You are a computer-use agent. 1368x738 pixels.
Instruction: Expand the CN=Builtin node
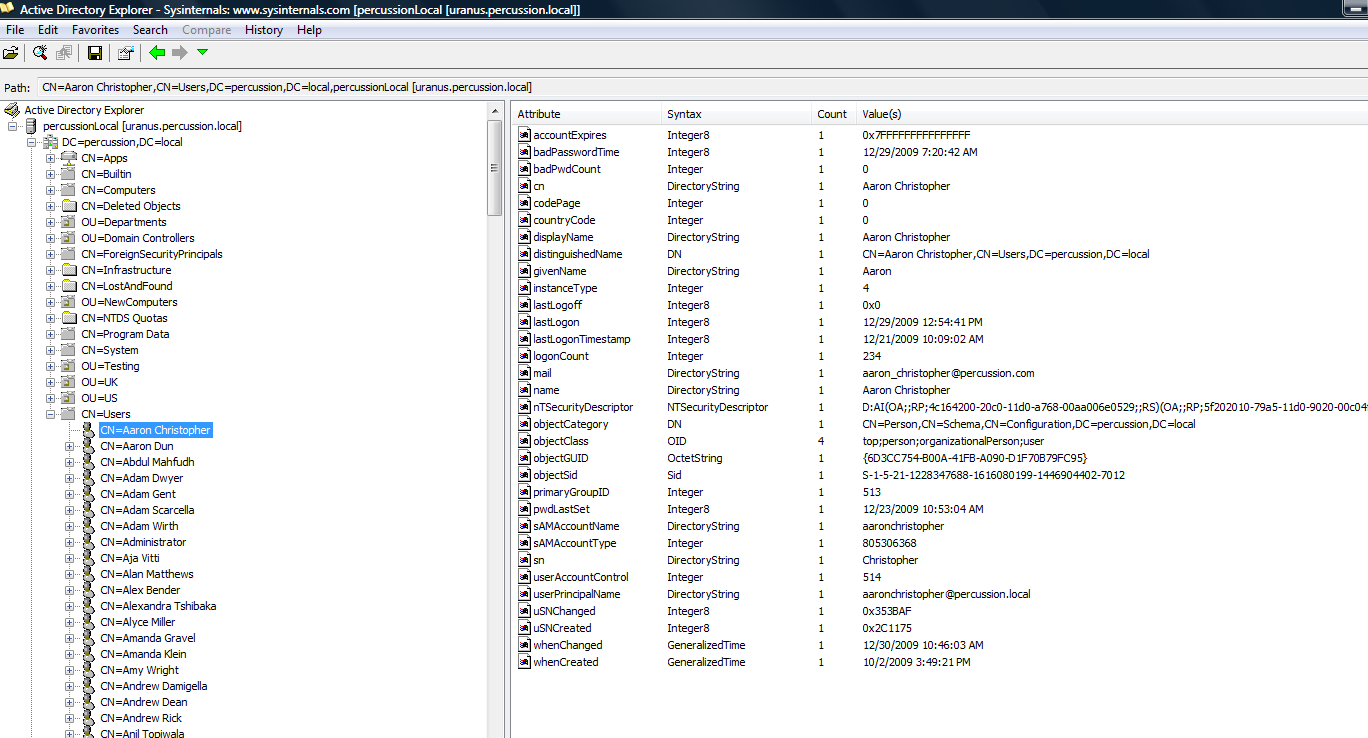tap(51, 174)
